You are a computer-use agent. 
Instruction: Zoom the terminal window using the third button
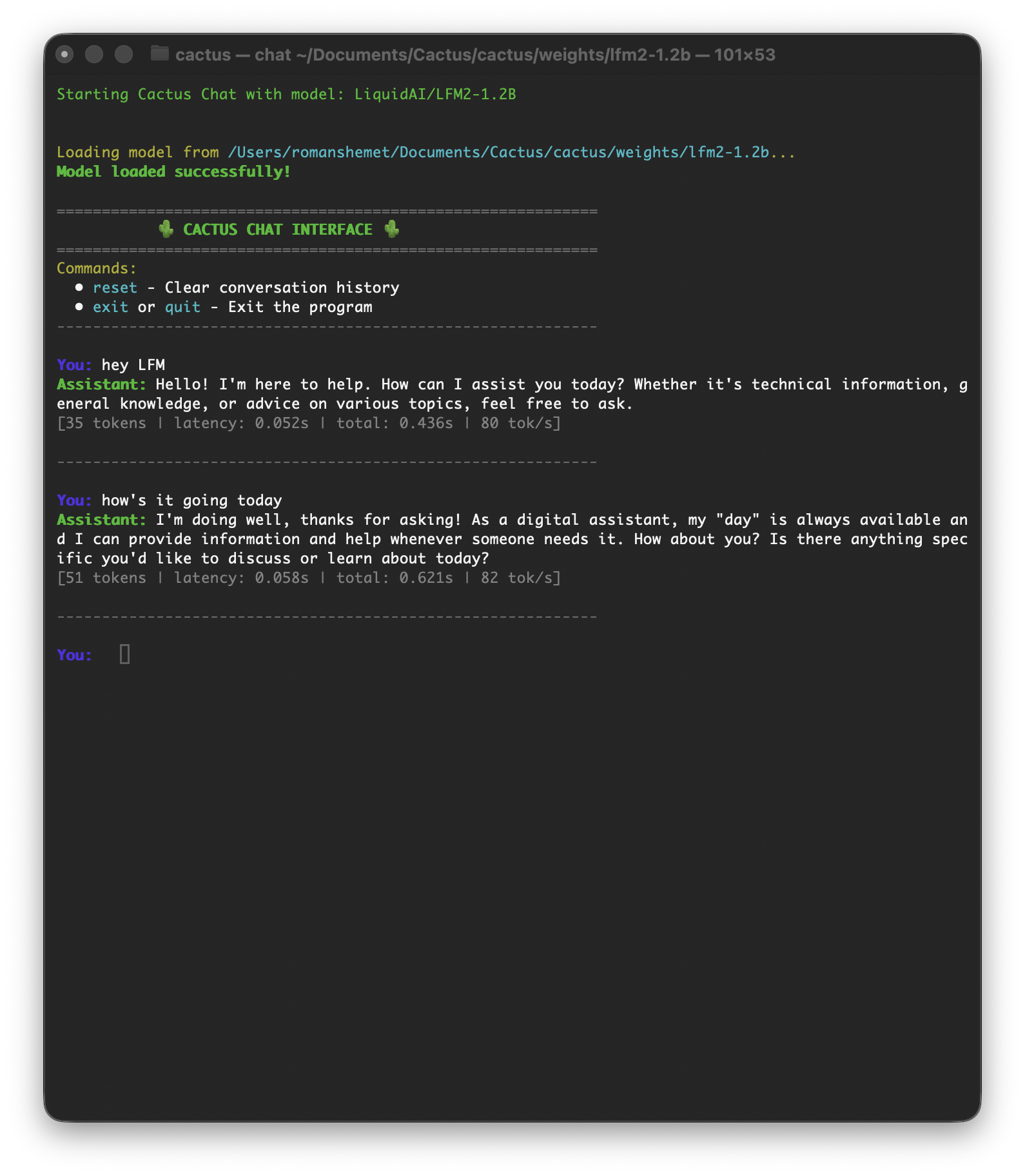[124, 55]
